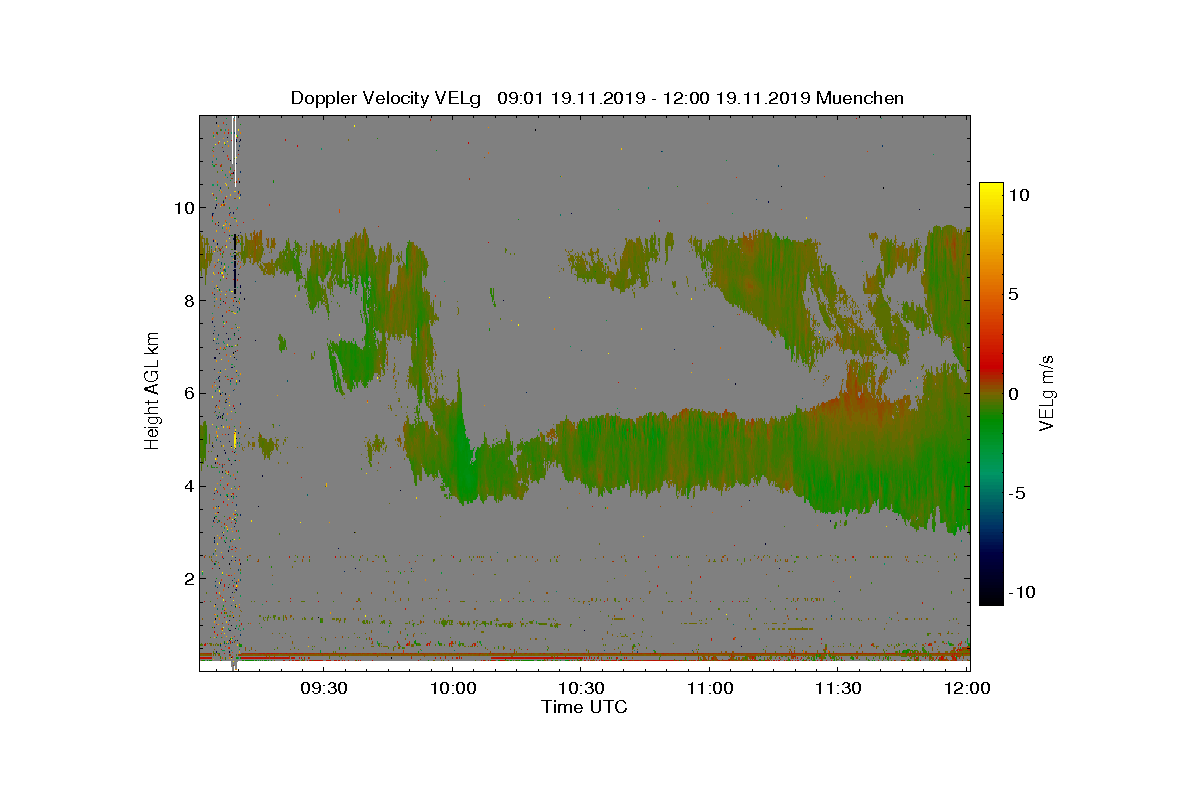Click the 'Time UTC' axis label
The image size is (1200, 800).
pyautogui.click(x=585, y=707)
